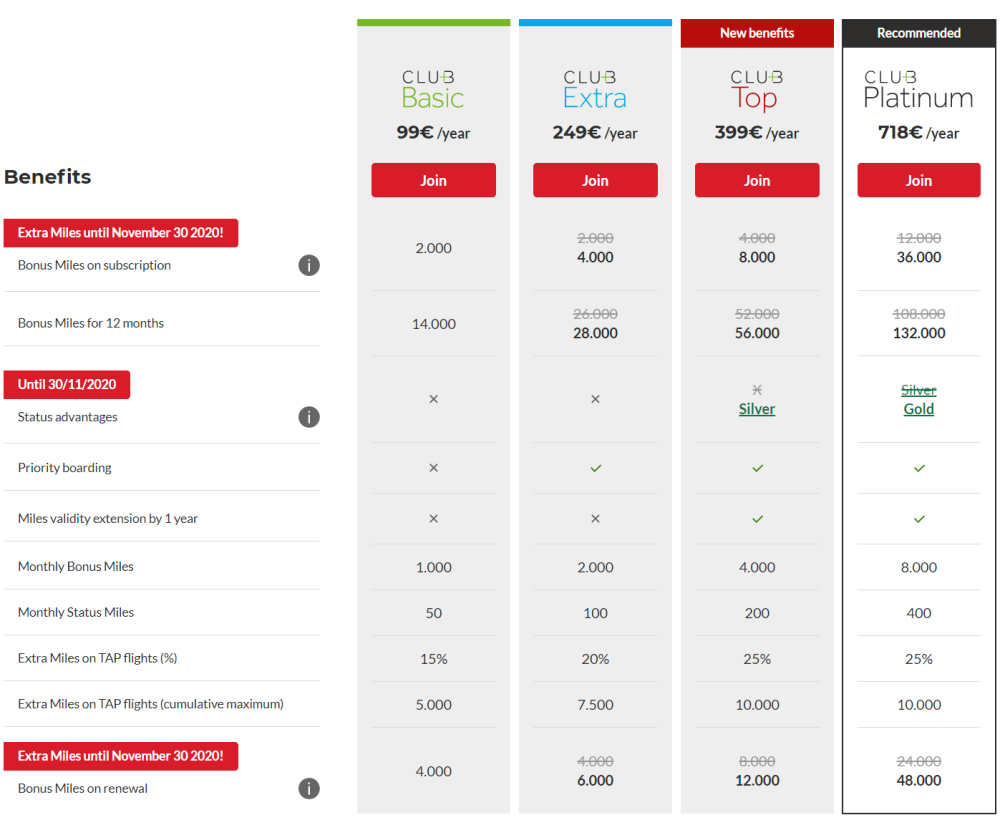Click green check for Extra priority boarding
Screen dimensions: 1000x820
(x=596, y=468)
